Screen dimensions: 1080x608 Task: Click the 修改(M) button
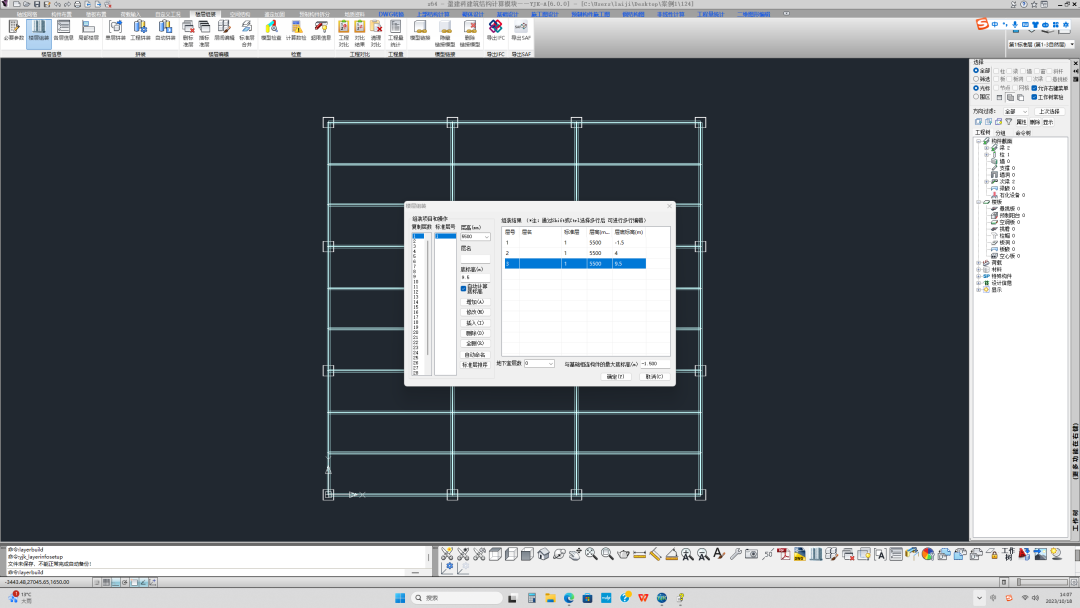click(475, 312)
